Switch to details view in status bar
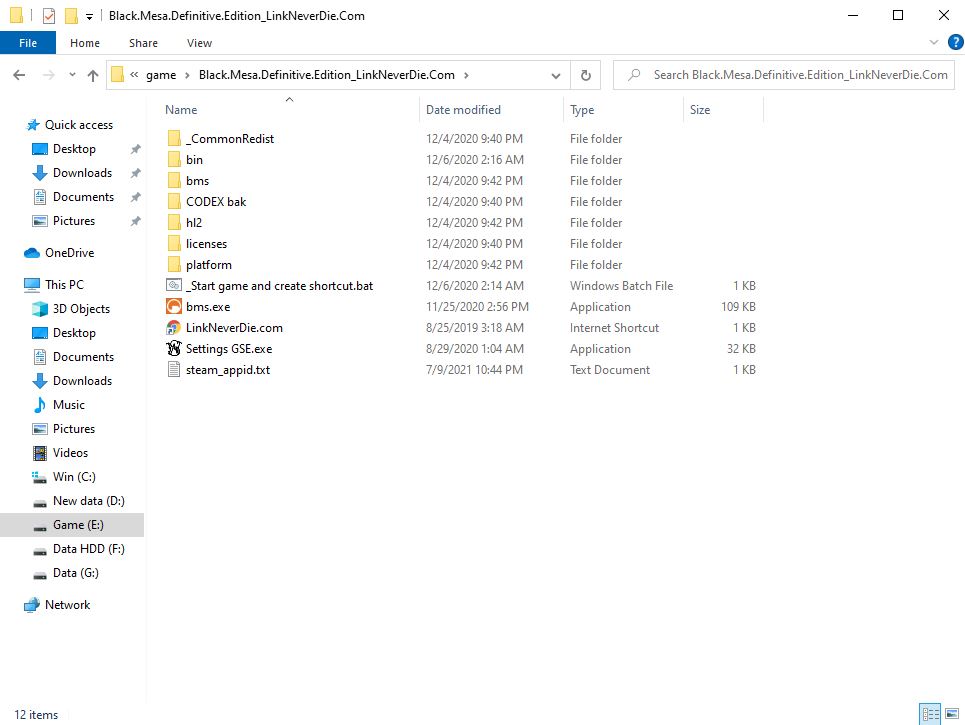The width and height of the screenshot is (965, 725). click(930, 714)
